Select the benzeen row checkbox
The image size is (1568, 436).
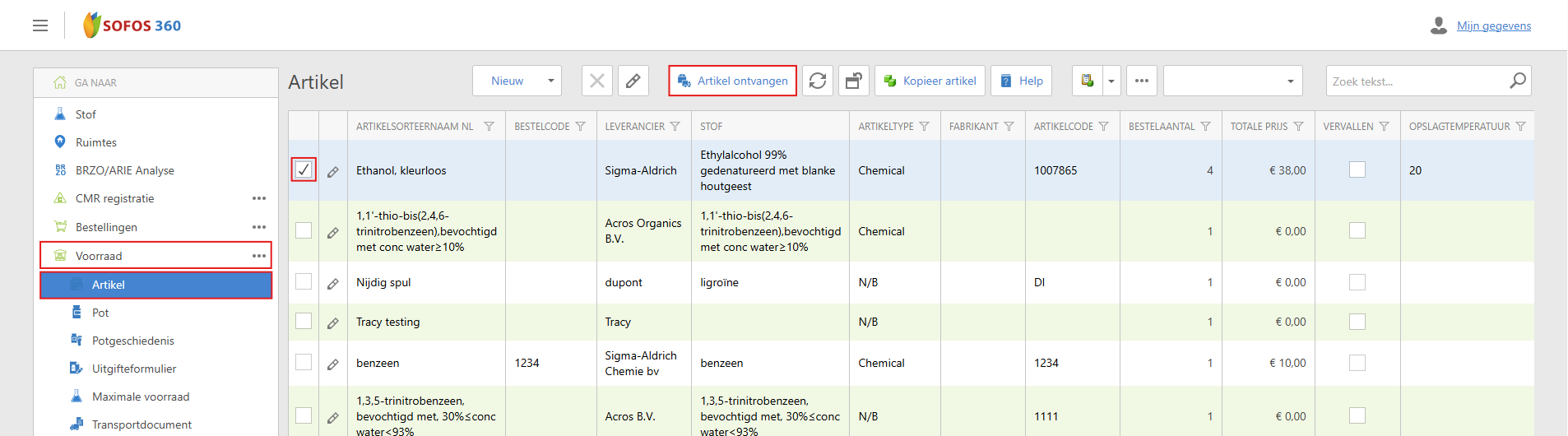[304, 363]
